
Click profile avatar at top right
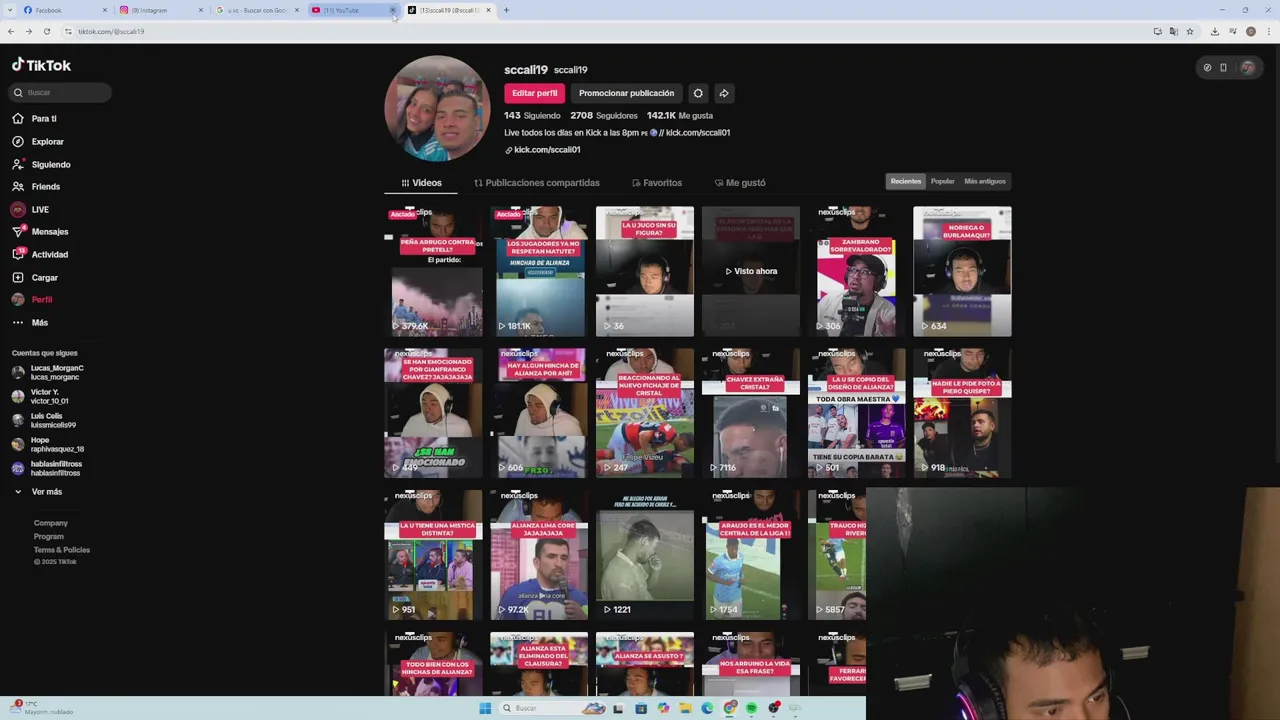click(1247, 67)
